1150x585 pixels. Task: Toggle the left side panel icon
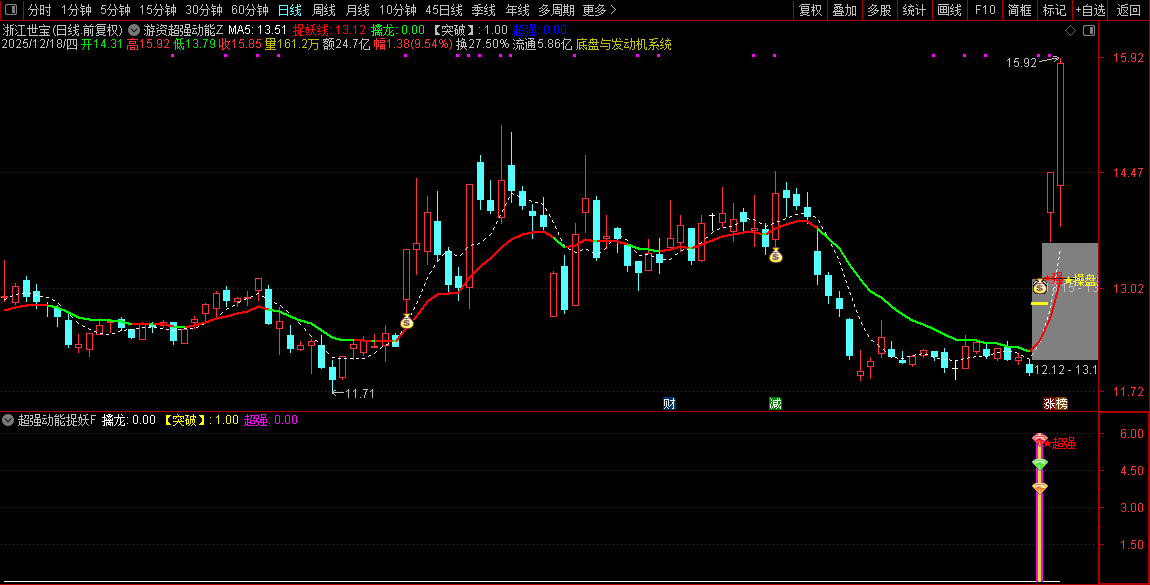point(10,10)
